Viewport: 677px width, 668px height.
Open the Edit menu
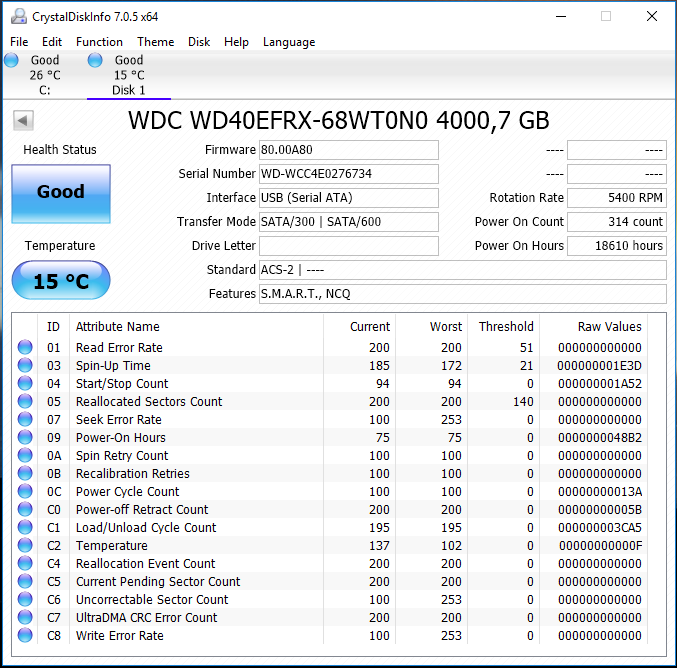coord(52,42)
